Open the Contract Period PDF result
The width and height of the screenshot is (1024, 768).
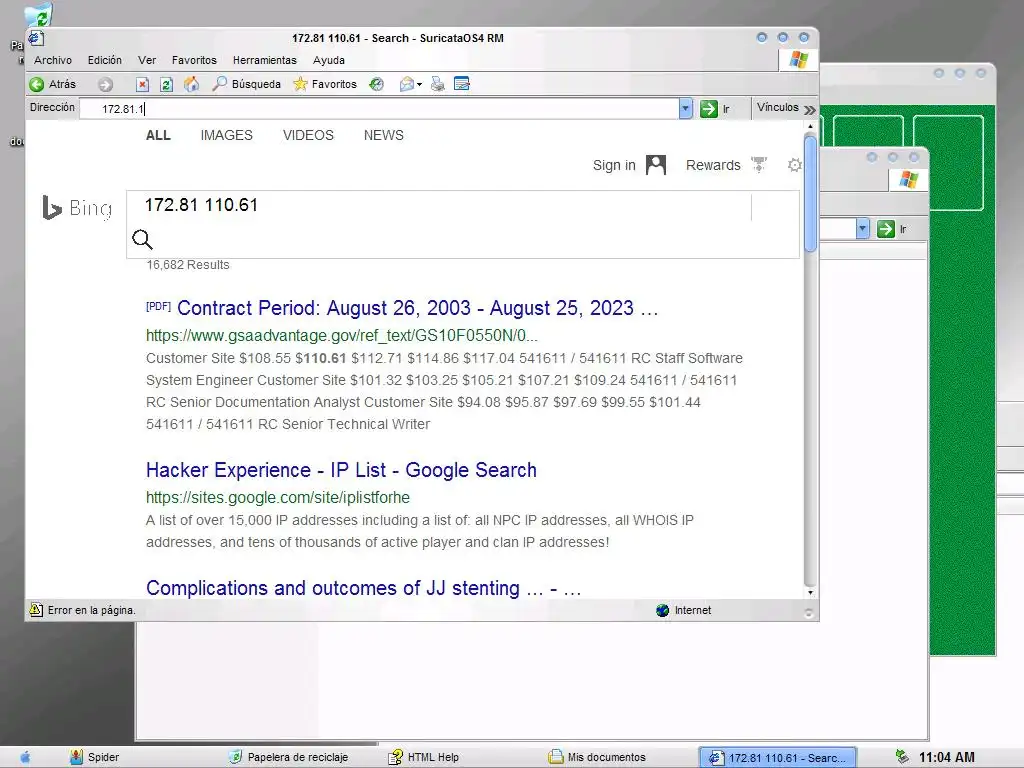pos(417,308)
